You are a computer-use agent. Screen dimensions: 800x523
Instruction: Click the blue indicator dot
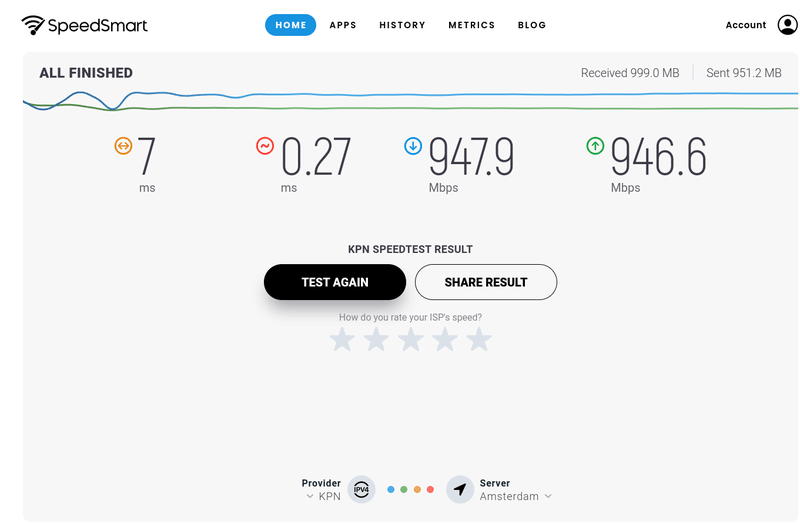[x=391, y=489]
